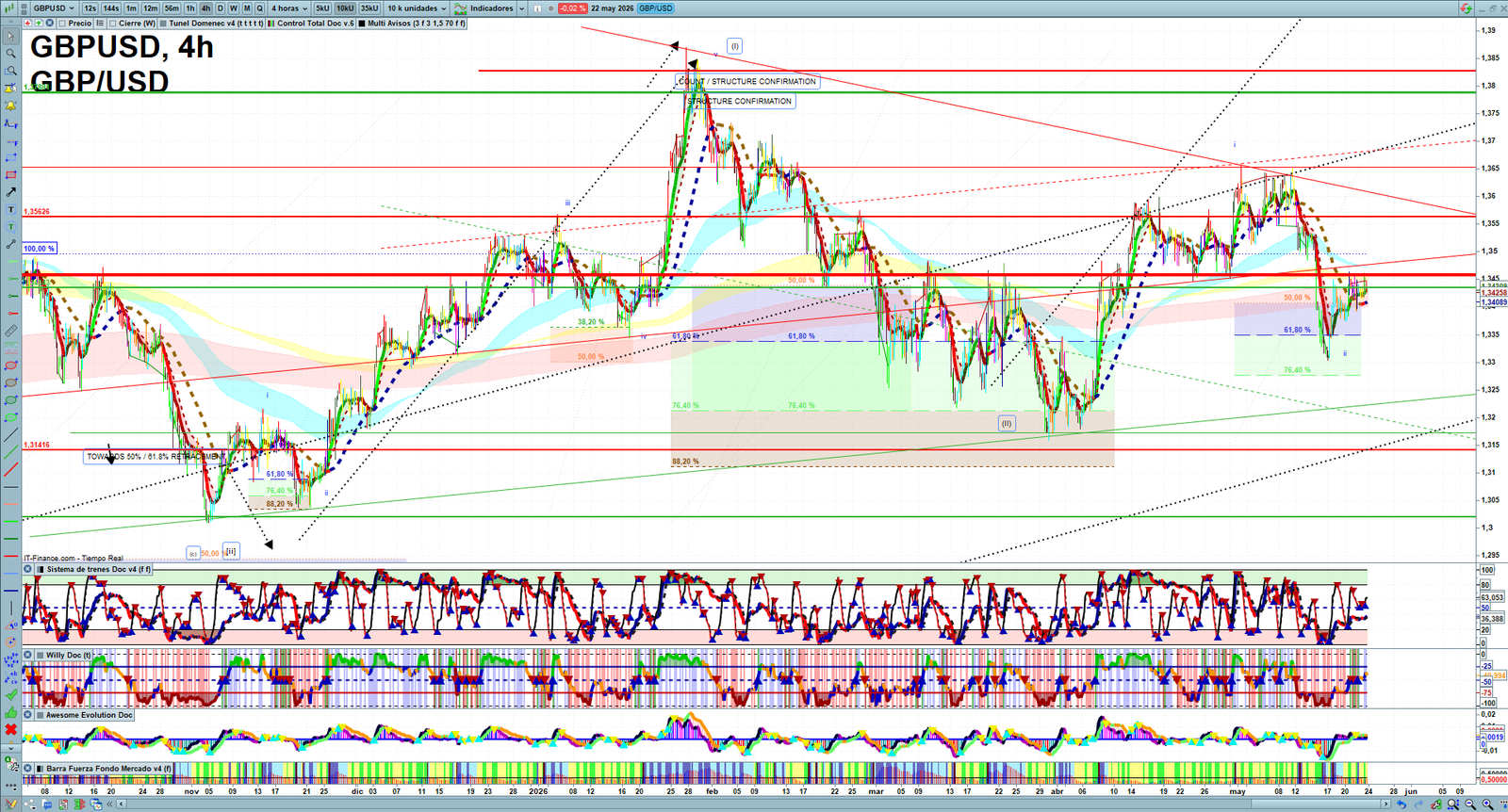Click Multi Avisos black color swatch
The width and height of the screenshot is (1508, 812).
pos(362,23)
